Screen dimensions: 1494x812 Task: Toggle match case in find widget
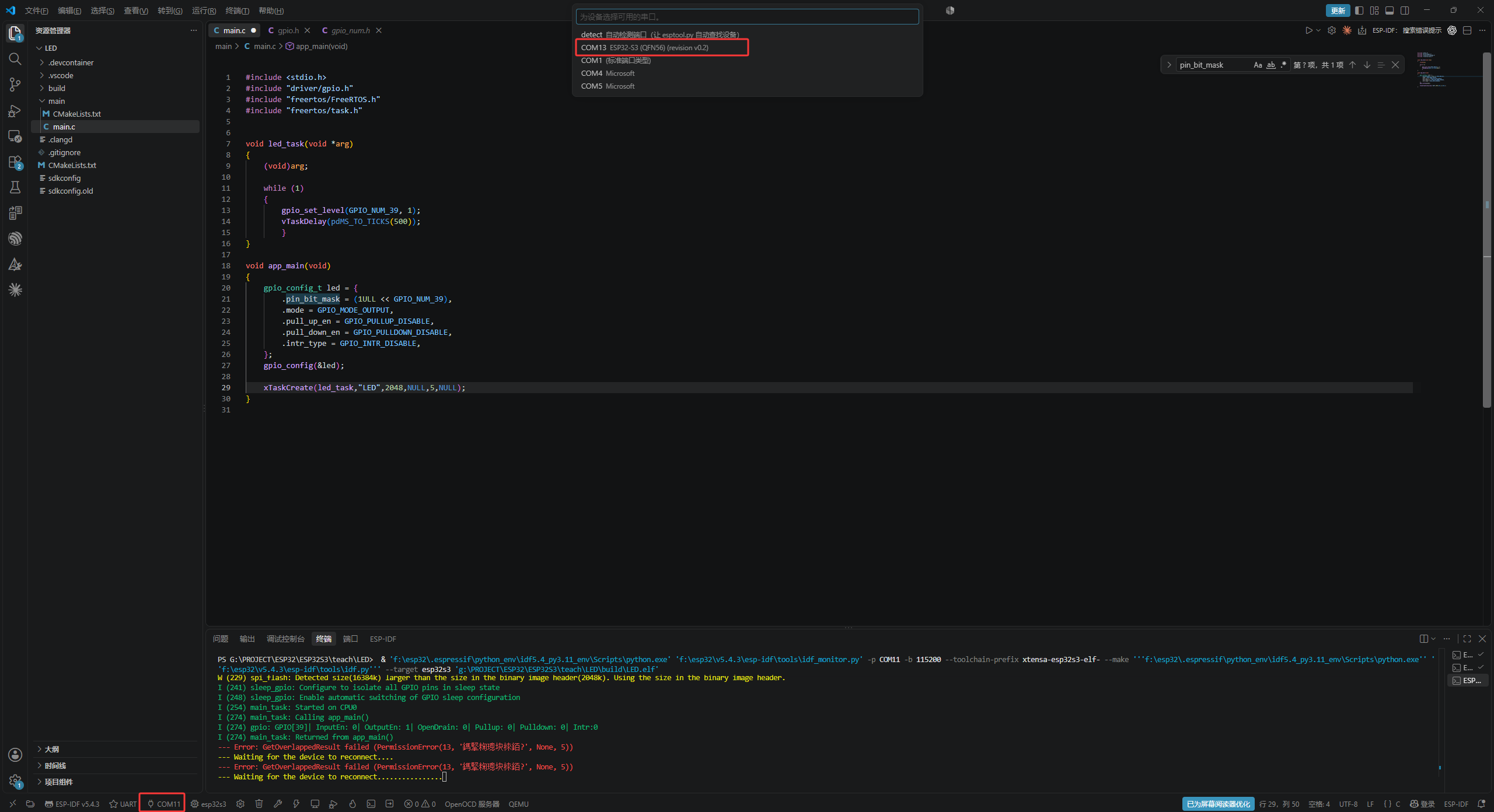[1258, 65]
